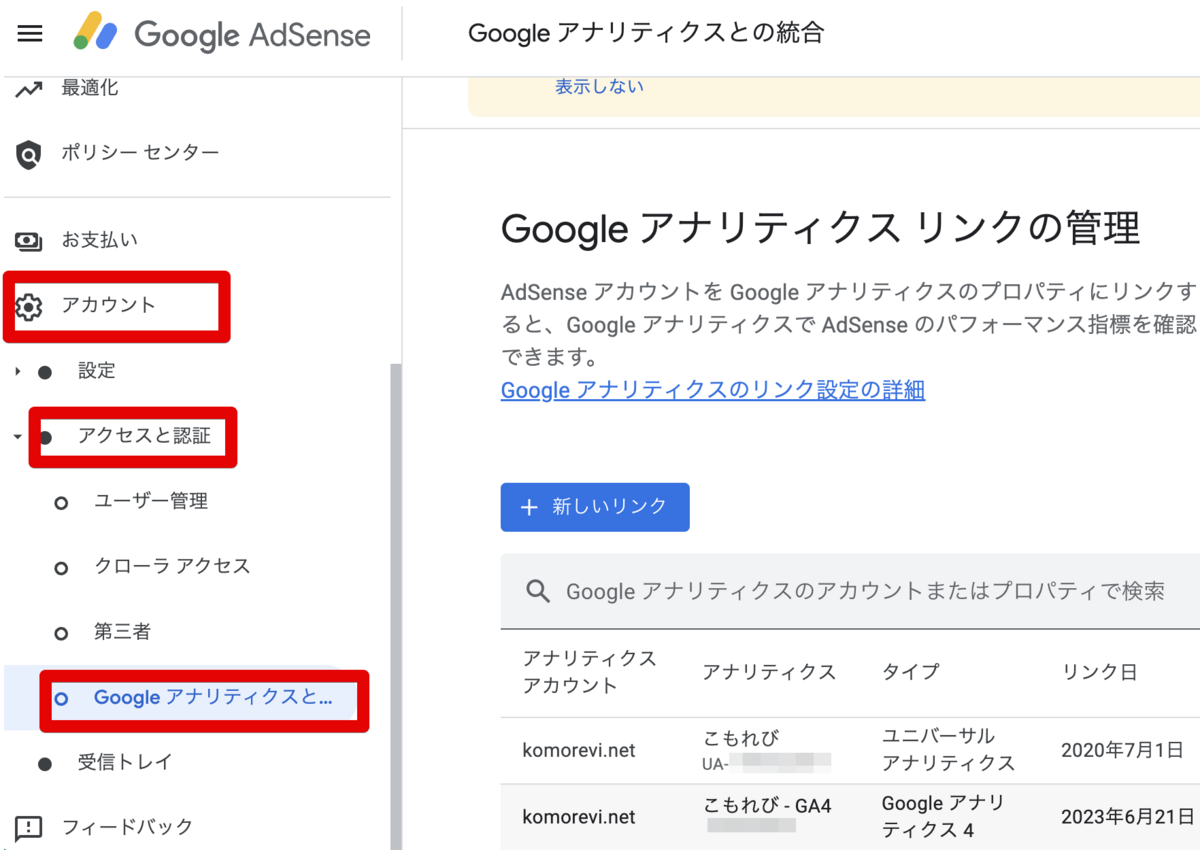Viewport: 1200px width, 850px height.
Task: Select こもれび - GA4 property cell
Action: 768,816
